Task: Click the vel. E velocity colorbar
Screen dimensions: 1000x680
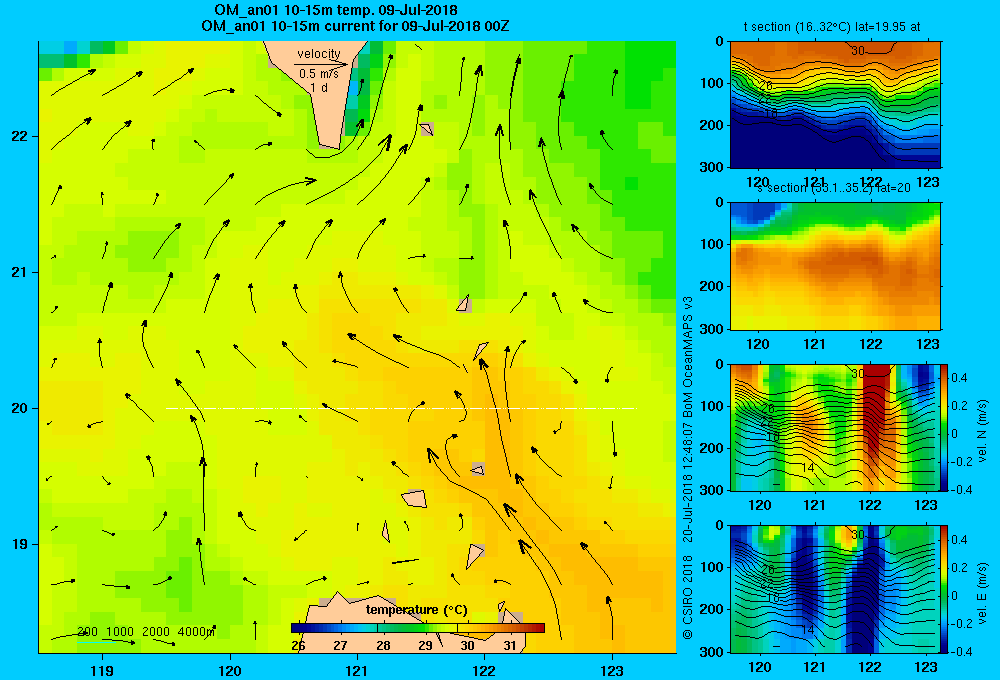Action: click(x=945, y=589)
